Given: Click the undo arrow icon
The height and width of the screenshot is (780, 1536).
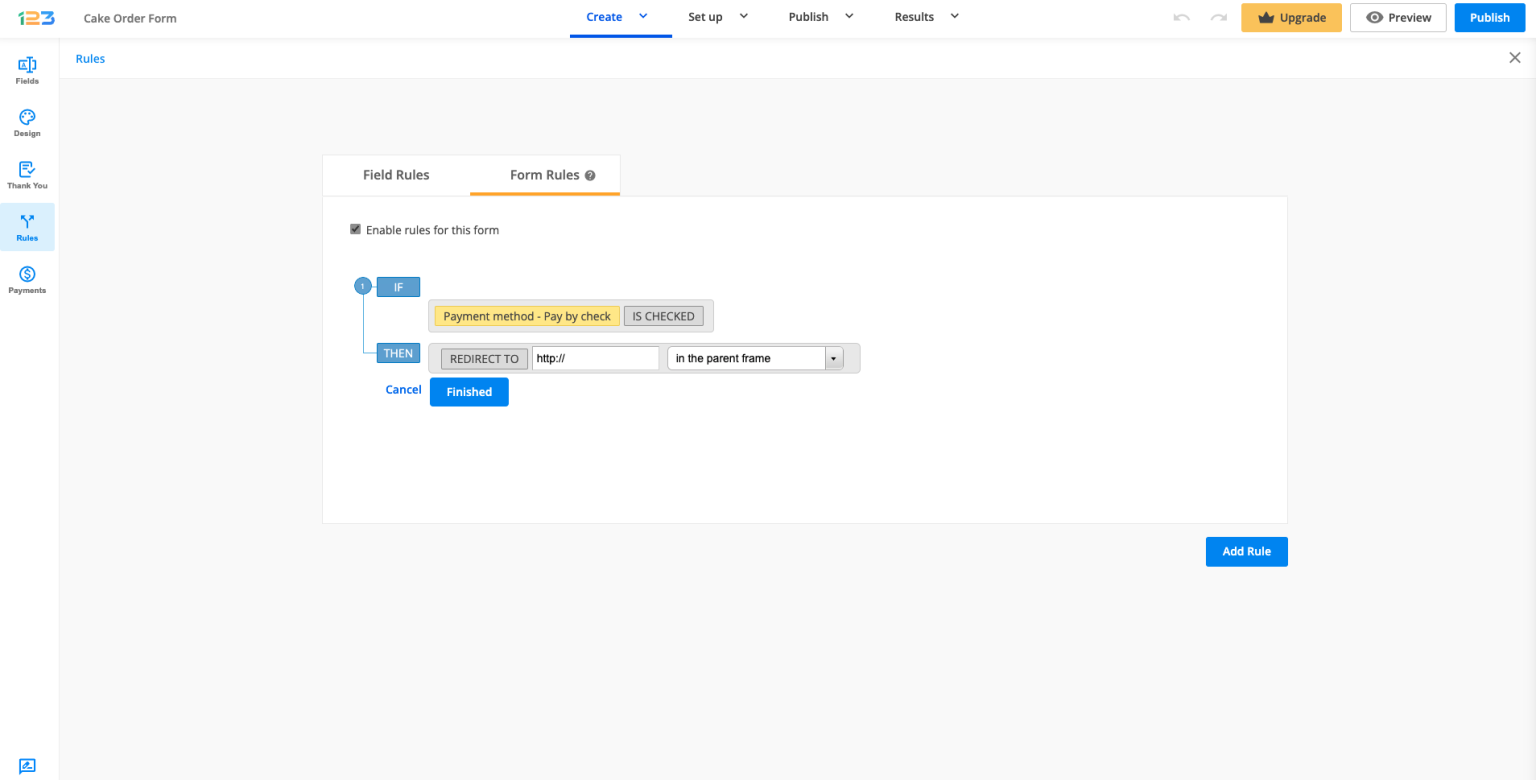Looking at the screenshot, I should point(1181,18).
